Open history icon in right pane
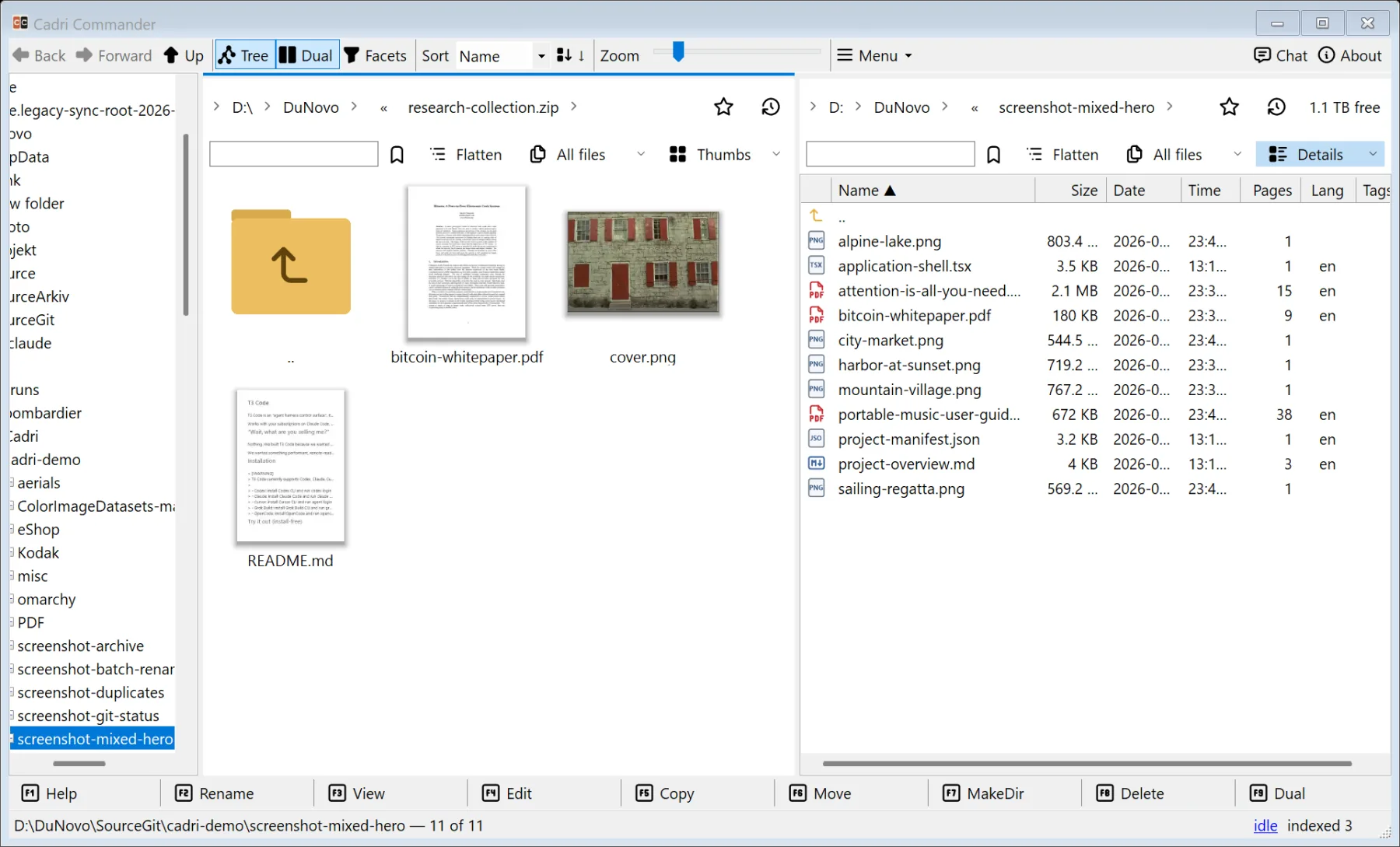 click(x=1276, y=107)
